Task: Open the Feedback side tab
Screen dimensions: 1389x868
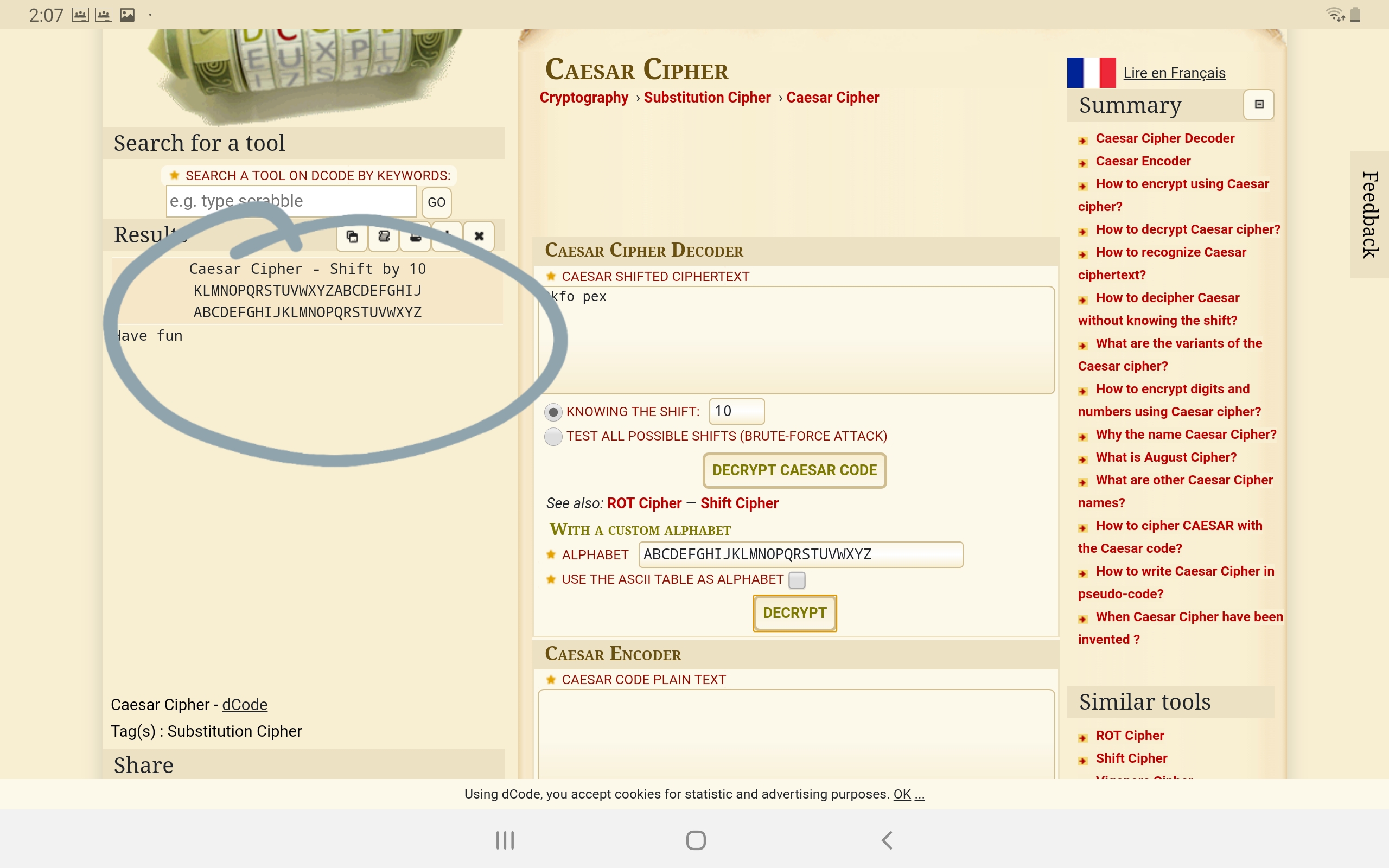Action: tap(1369, 215)
